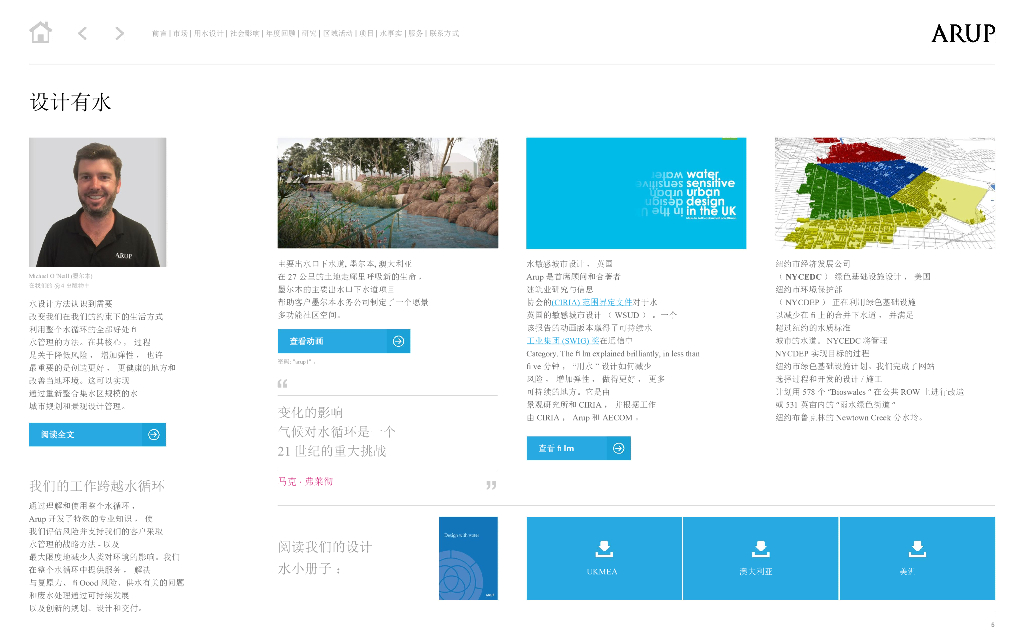Open the CIRIA underlined link

tap(592, 302)
